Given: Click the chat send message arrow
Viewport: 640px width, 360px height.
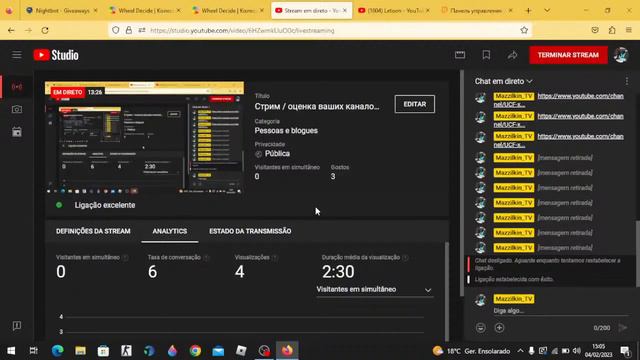Looking at the screenshot, I should [622, 327].
